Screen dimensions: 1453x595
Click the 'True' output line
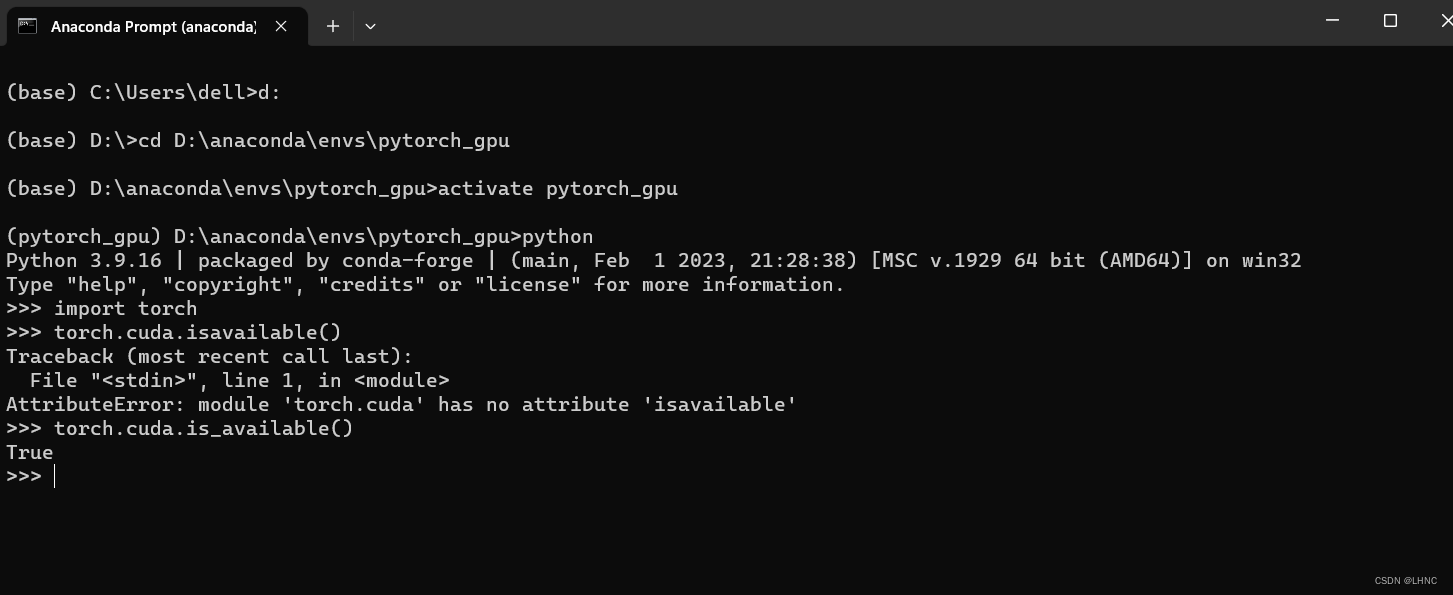click(x=30, y=452)
